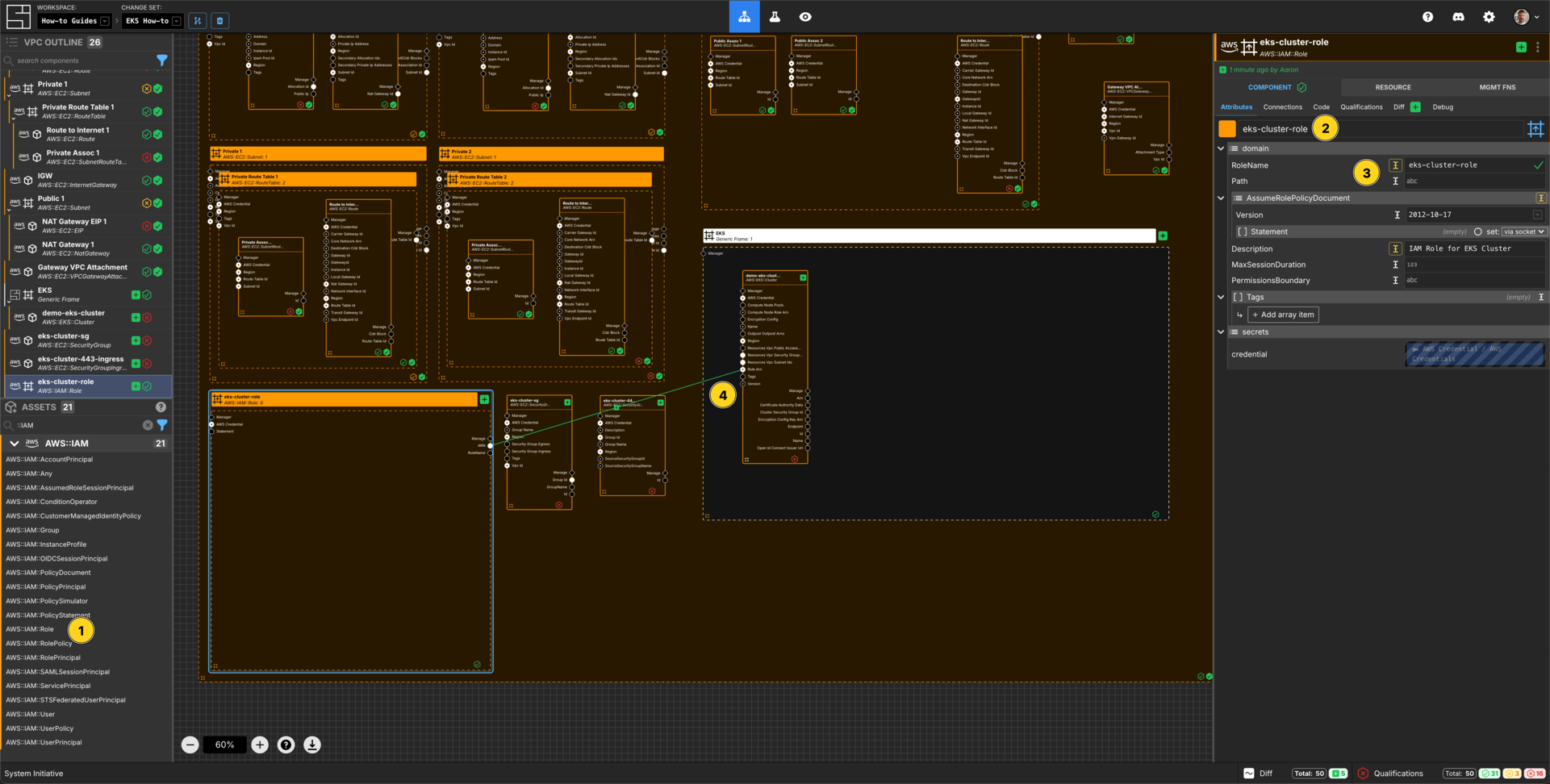Viewport: 1550px width, 784px height.
Task: Zoom in the canvas
Action: tap(260, 744)
